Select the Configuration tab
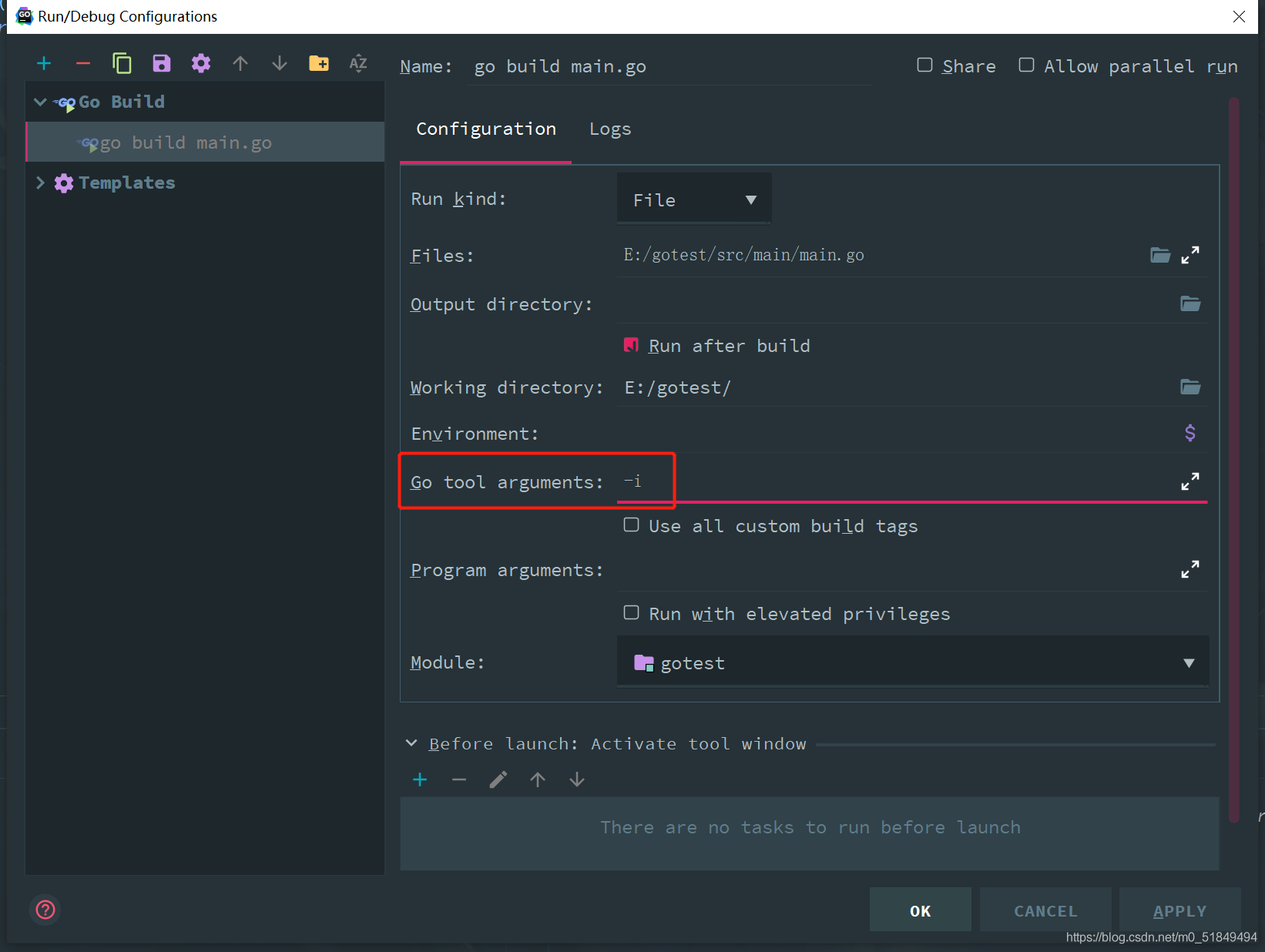 [x=485, y=129]
